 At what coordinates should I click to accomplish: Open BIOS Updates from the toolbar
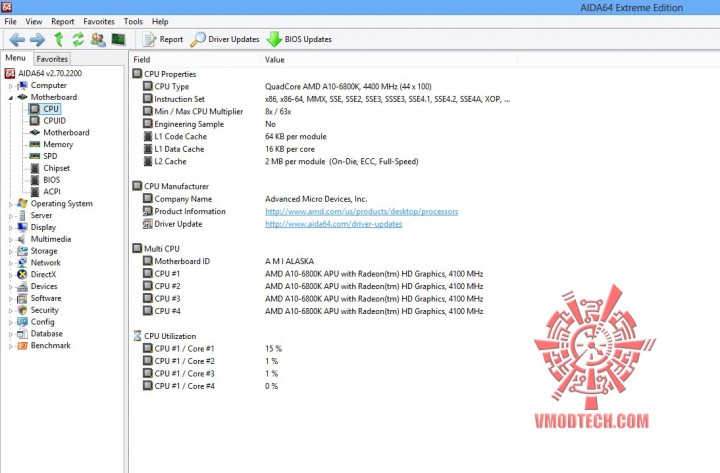pyautogui.click(x=299, y=39)
